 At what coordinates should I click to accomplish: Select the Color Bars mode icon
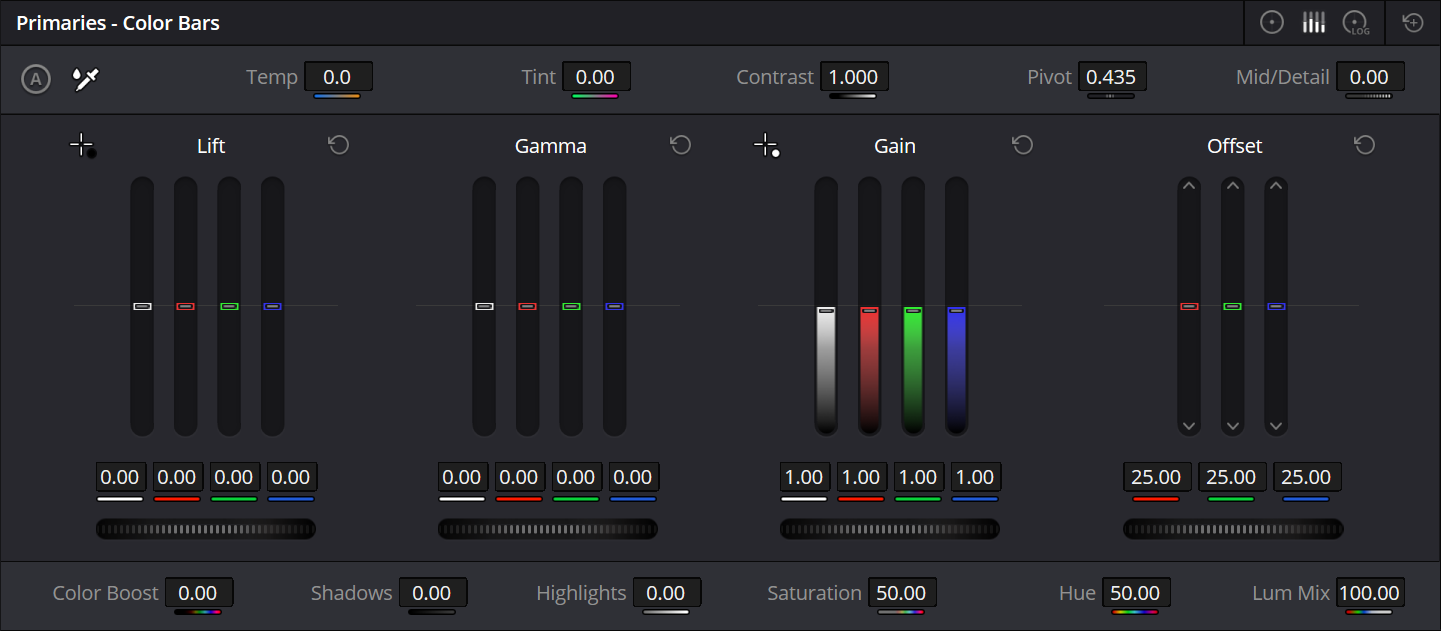pos(1313,23)
